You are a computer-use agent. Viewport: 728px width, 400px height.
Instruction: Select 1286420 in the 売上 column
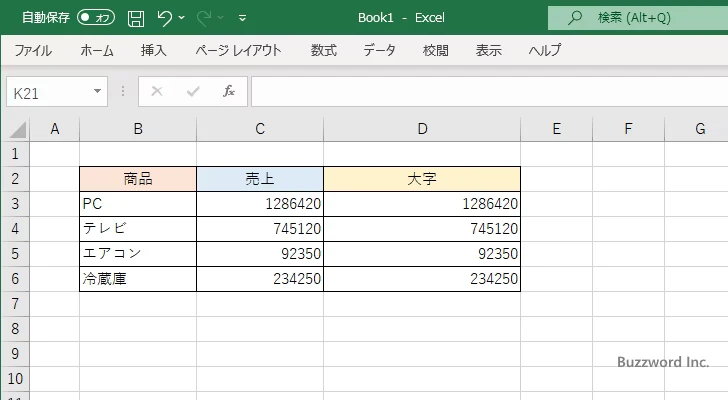click(260, 204)
